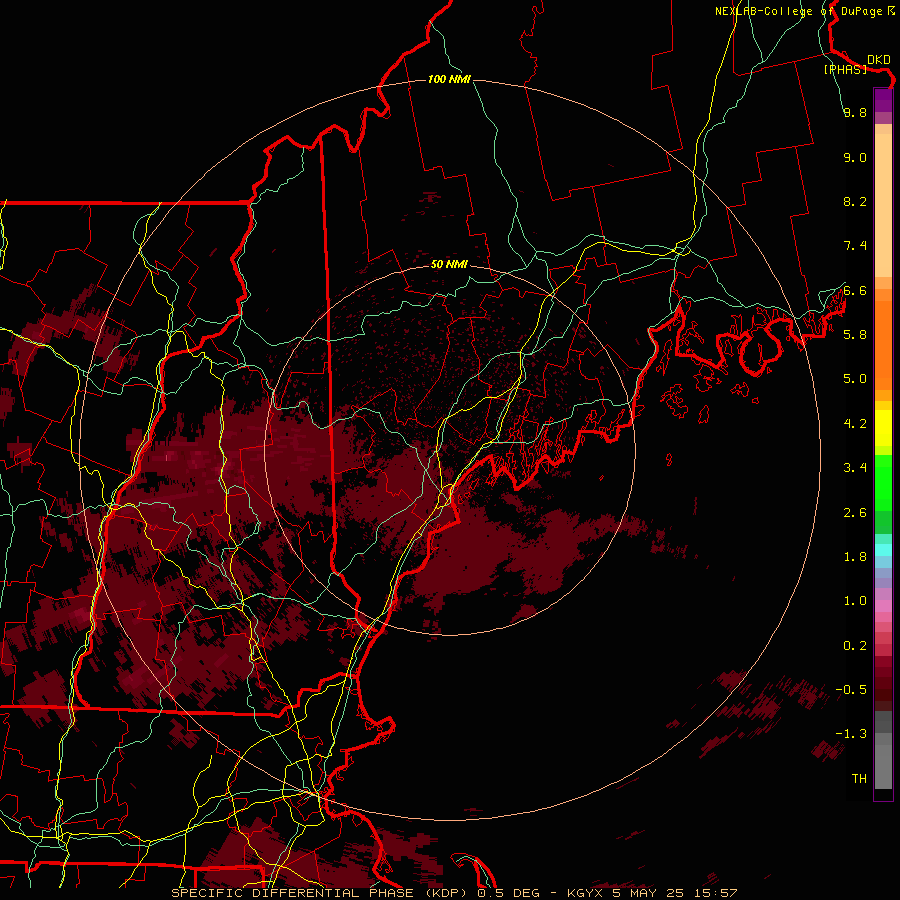Click the 6.6 legend value
The image size is (900, 900).
coord(855,290)
